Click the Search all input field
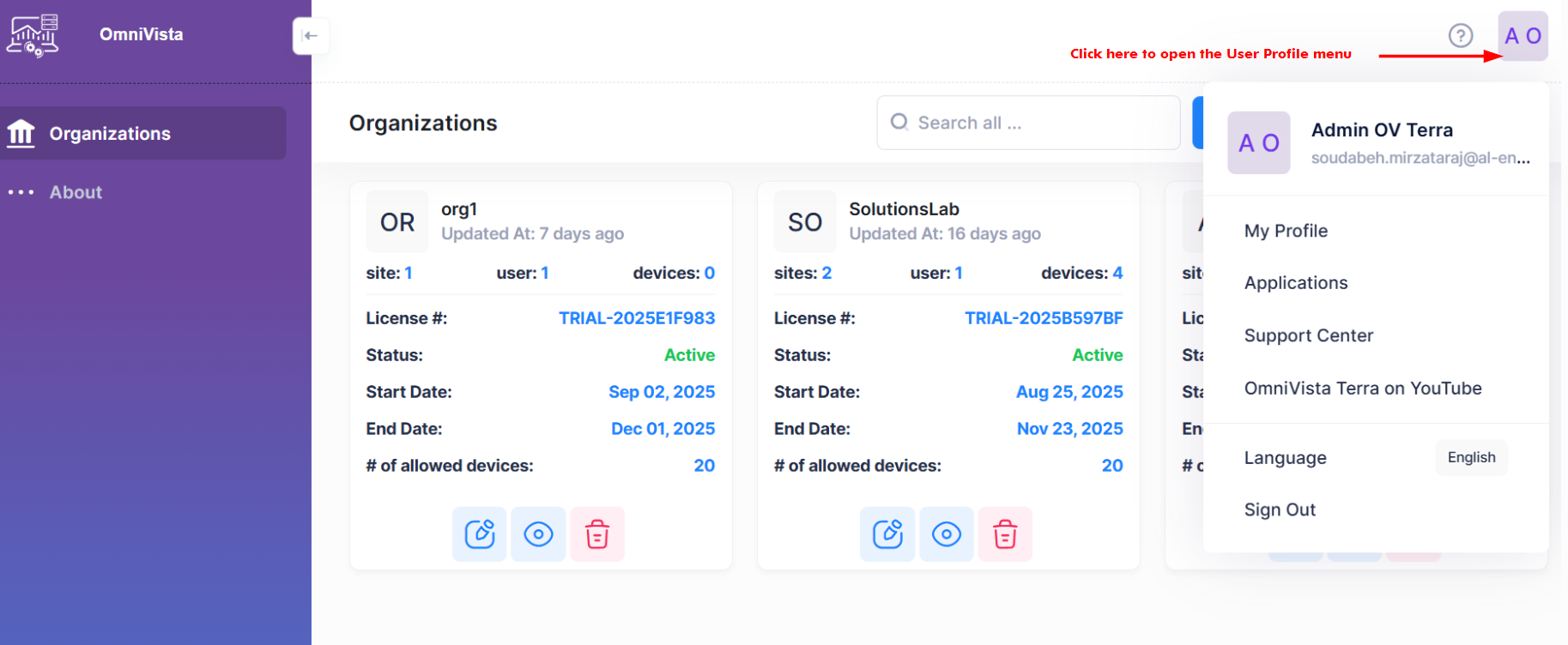The height and width of the screenshot is (645, 1568). tap(1028, 123)
